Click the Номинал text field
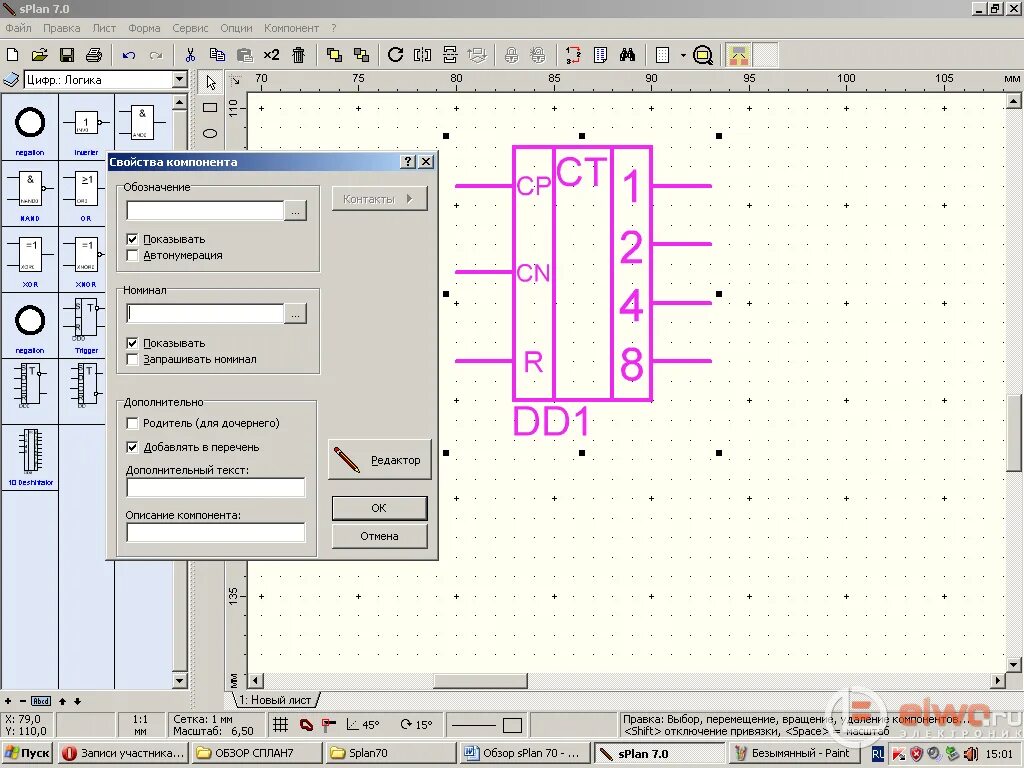This screenshot has width=1024, height=768. 205,313
